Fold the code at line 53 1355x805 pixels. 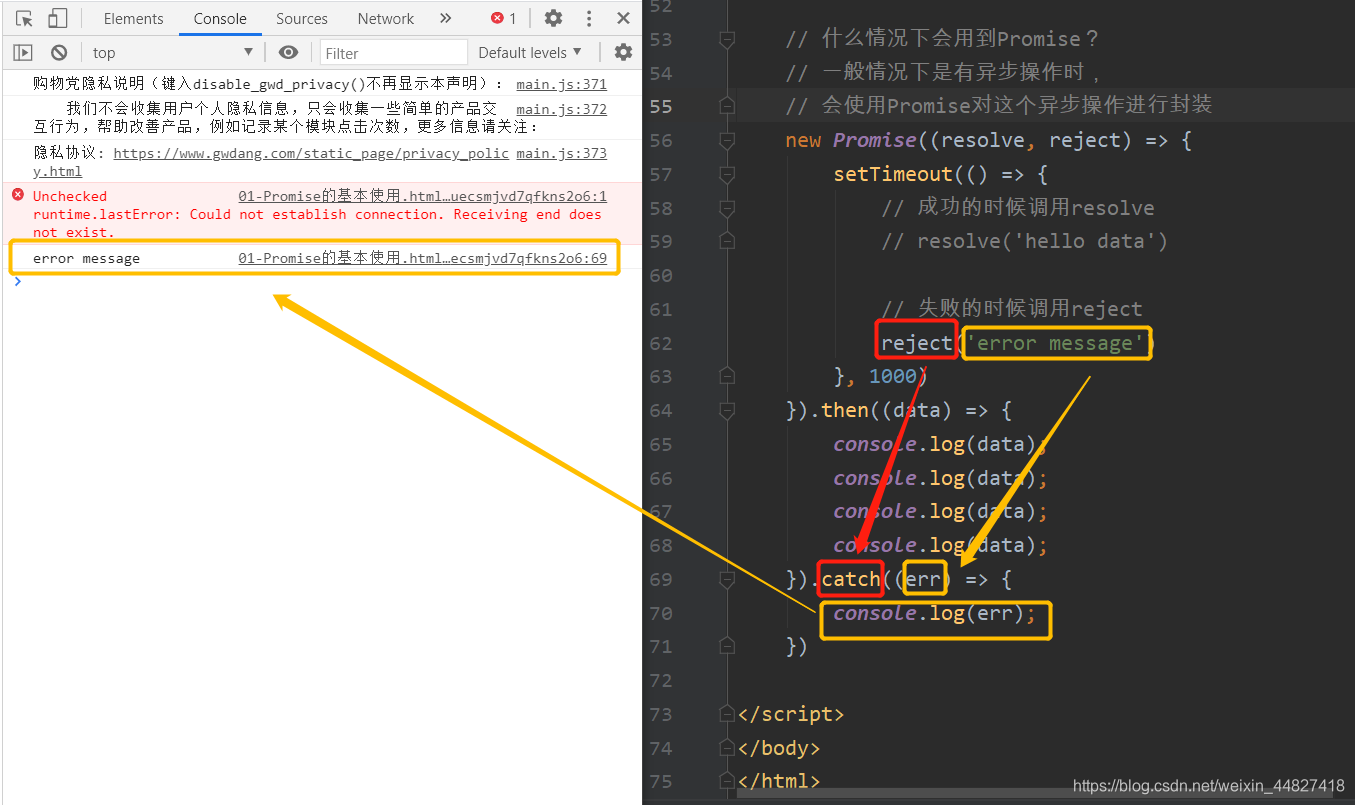pyautogui.click(x=727, y=39)
